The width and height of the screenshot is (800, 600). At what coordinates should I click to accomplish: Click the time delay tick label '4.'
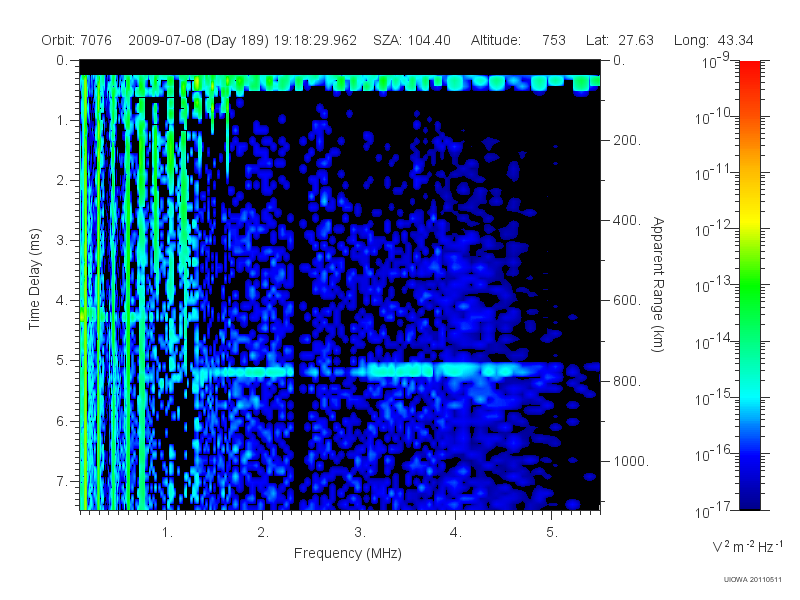[x=62, y=301]
